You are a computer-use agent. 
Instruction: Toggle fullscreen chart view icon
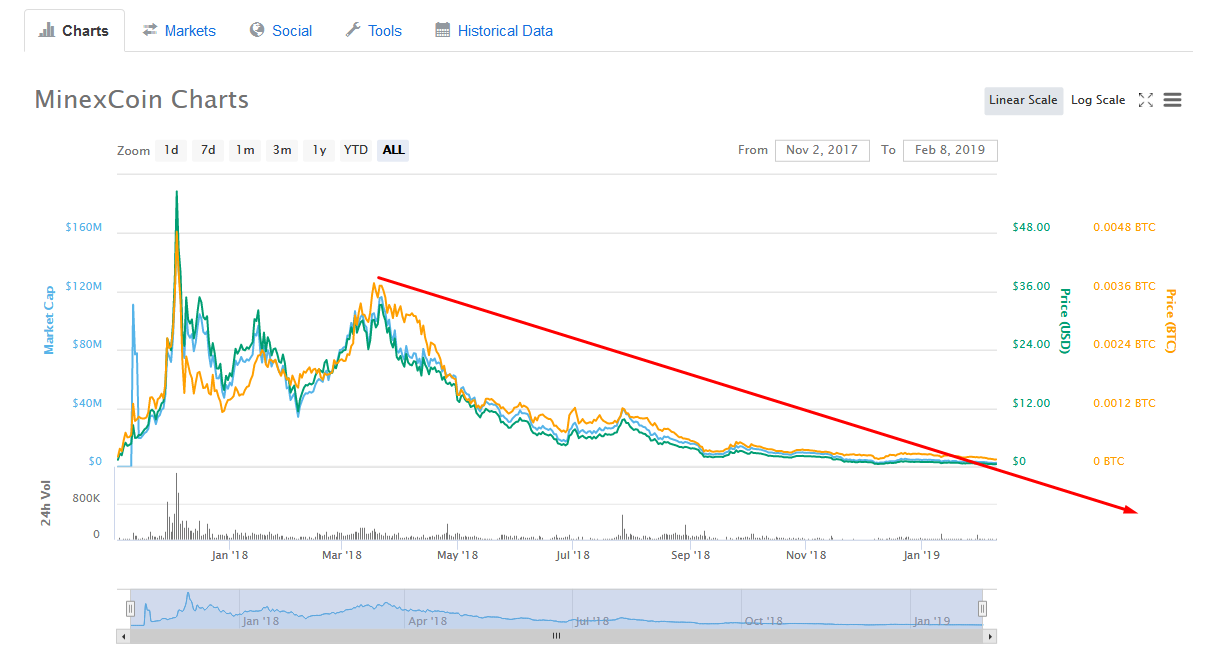[1146, 100]
